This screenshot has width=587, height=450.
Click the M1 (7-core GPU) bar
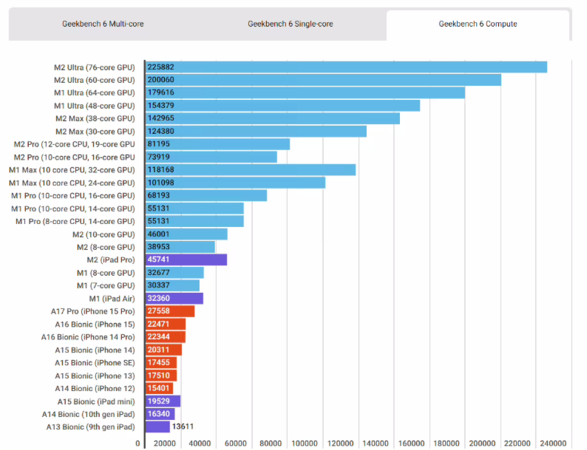point(173,285)
